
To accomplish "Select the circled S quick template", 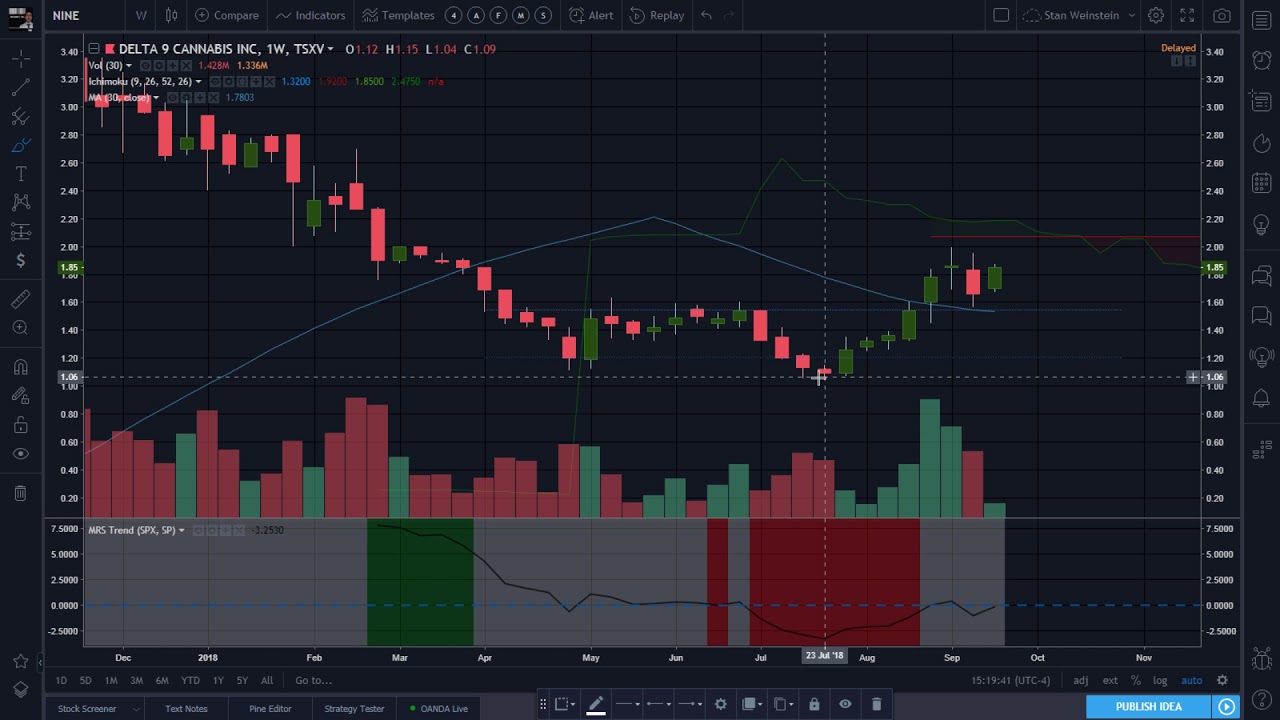I will coord(543,15).
